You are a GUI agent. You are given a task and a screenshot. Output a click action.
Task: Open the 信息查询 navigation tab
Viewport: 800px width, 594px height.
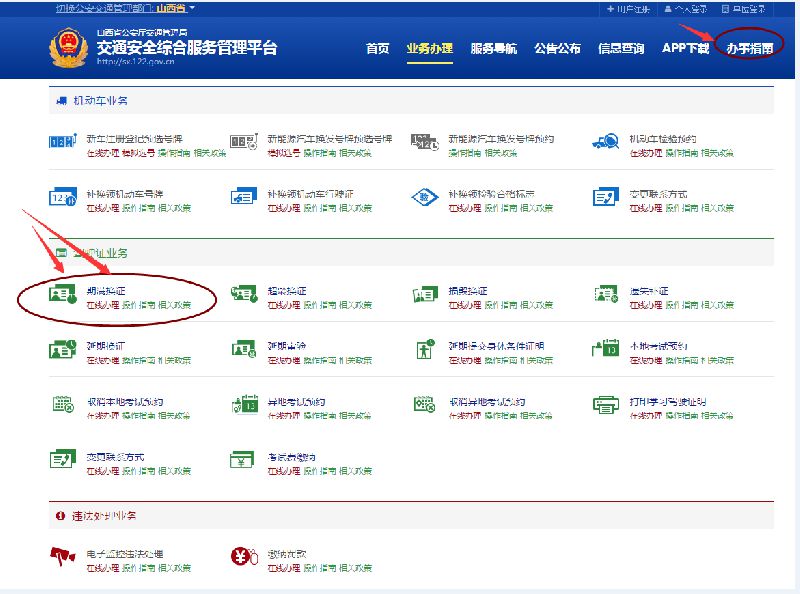point(621,48)
